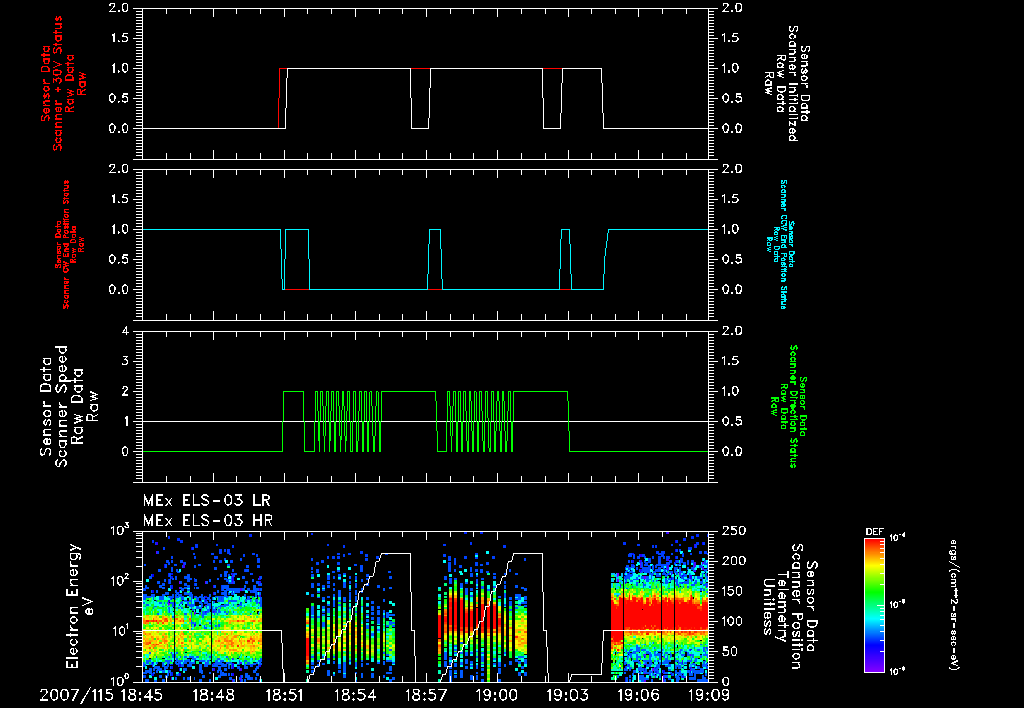Click the '19:00' time axis label

[x=497, y=695]
